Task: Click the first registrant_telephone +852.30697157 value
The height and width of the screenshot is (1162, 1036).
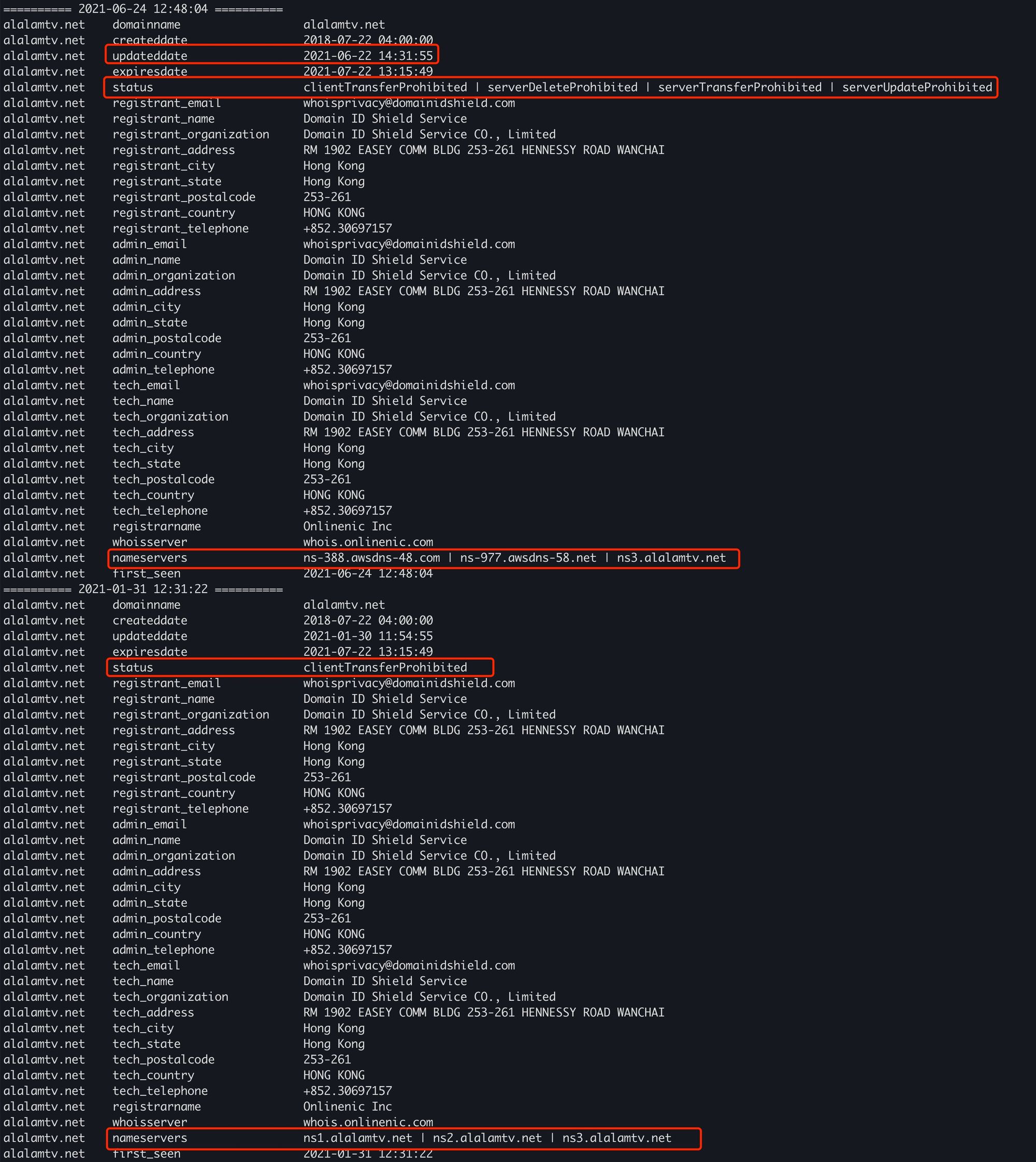Action: pyautogui.click(x=347, y=228)
